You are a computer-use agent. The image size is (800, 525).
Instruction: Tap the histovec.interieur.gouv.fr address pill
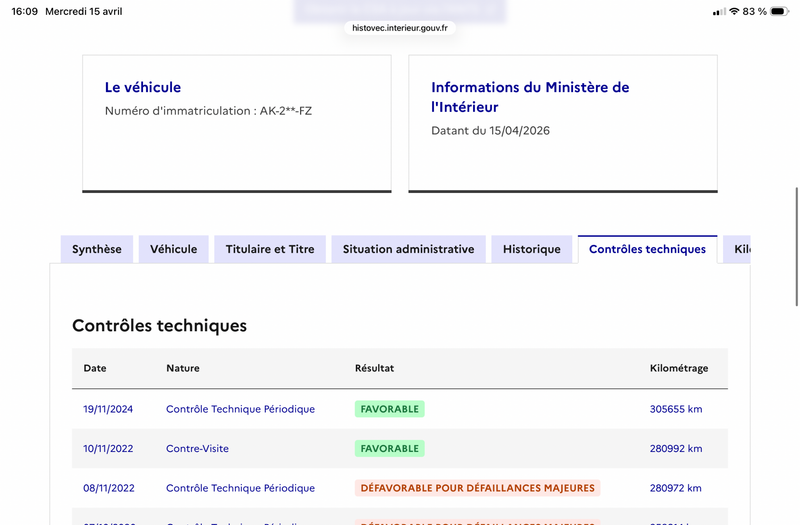(x=400, y=28)
